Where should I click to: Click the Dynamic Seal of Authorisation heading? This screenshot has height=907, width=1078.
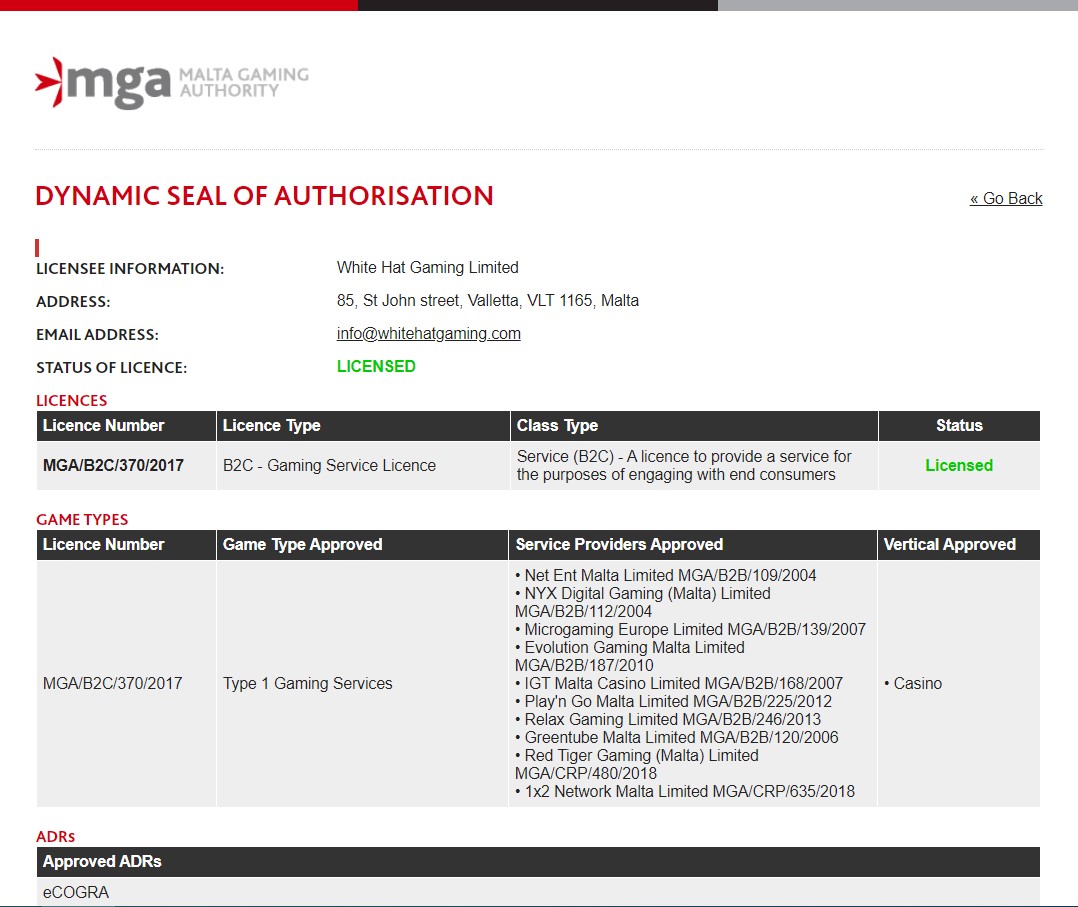[x=265, y=196]
